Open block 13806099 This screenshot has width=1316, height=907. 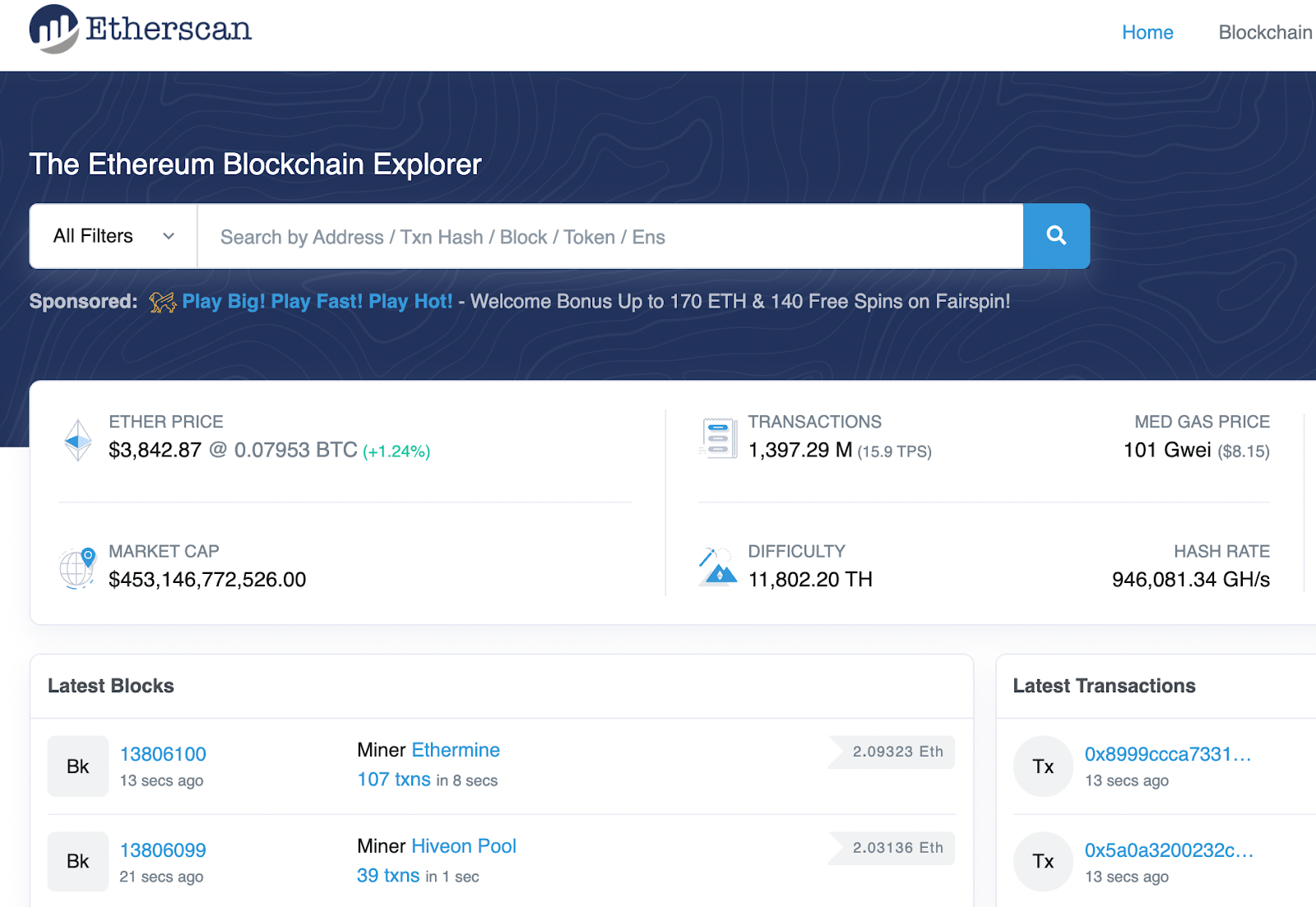coord(163,850)
